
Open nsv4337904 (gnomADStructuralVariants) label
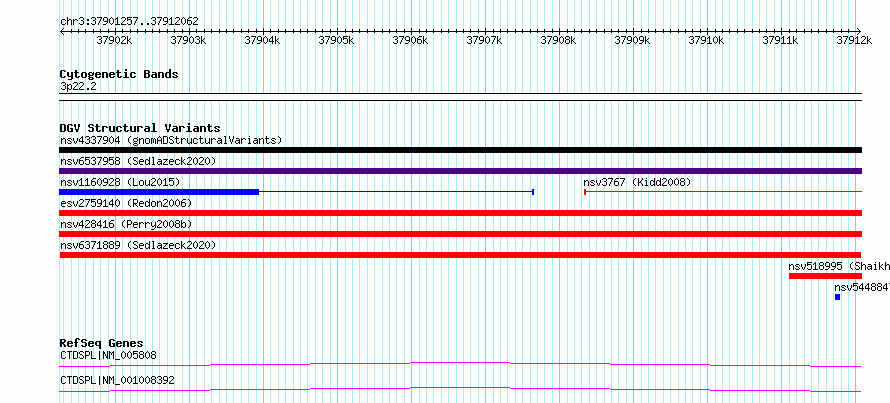pos(171,140)
